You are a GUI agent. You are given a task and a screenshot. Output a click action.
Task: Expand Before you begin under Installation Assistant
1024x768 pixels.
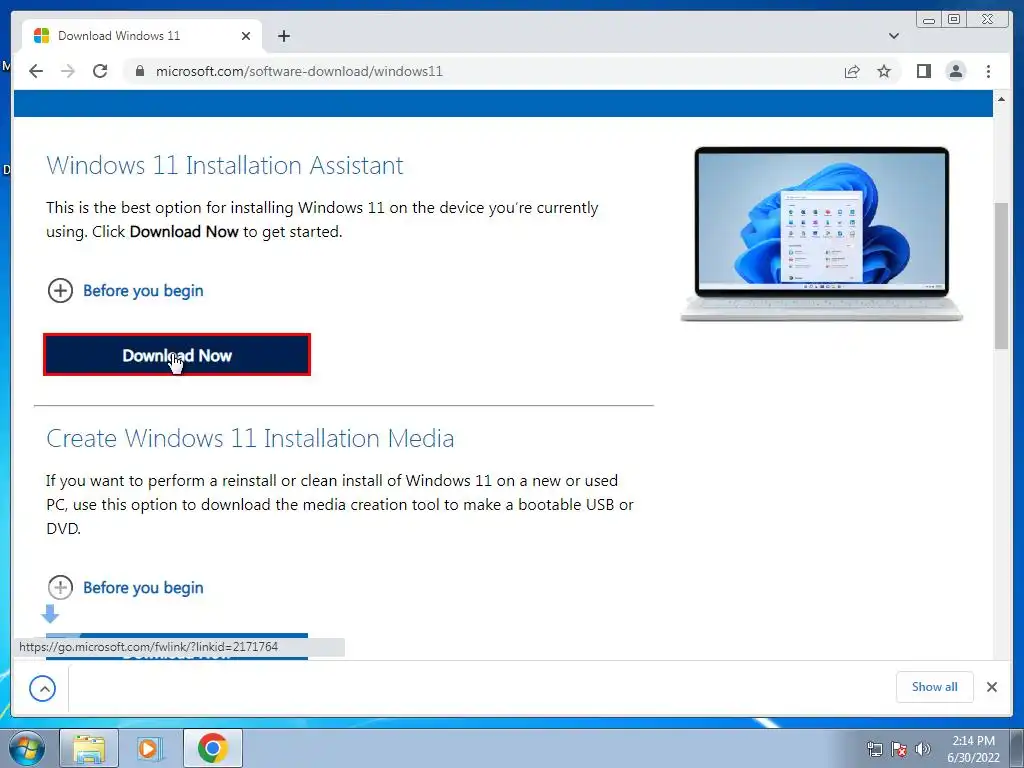pyautogui.click(x=125, y=291)
